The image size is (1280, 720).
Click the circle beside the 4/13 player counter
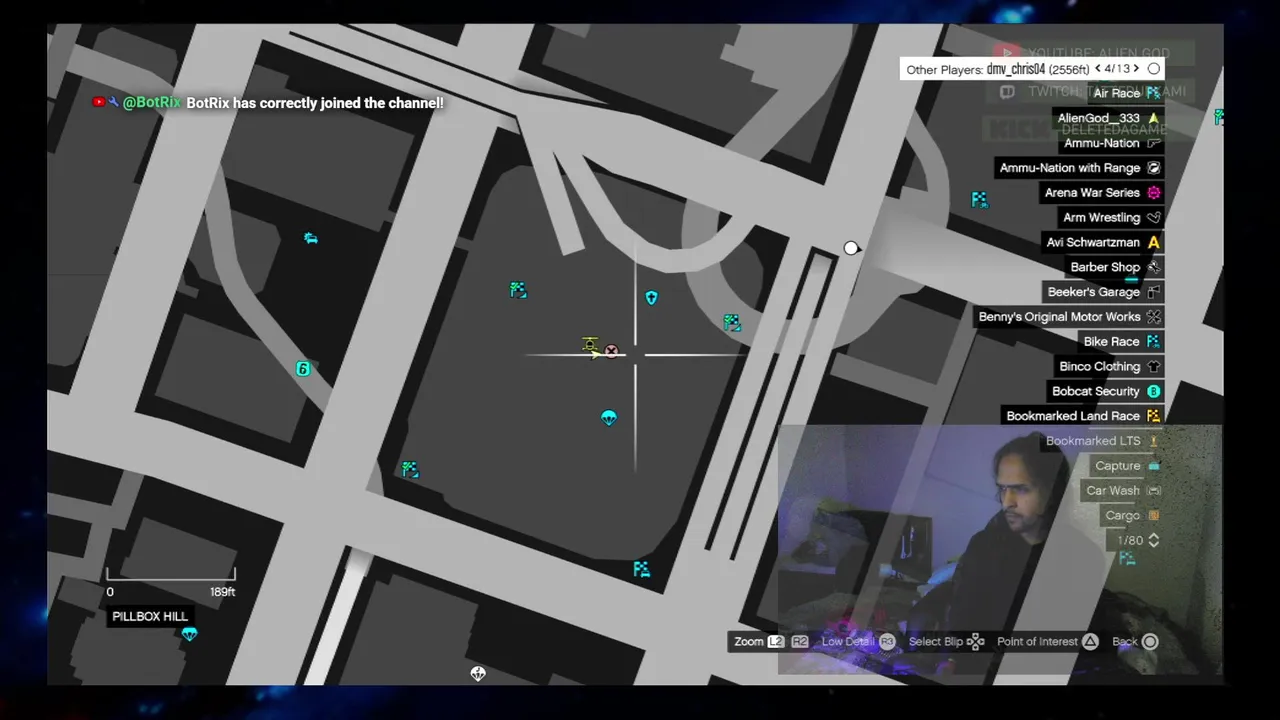[1154, 69]
